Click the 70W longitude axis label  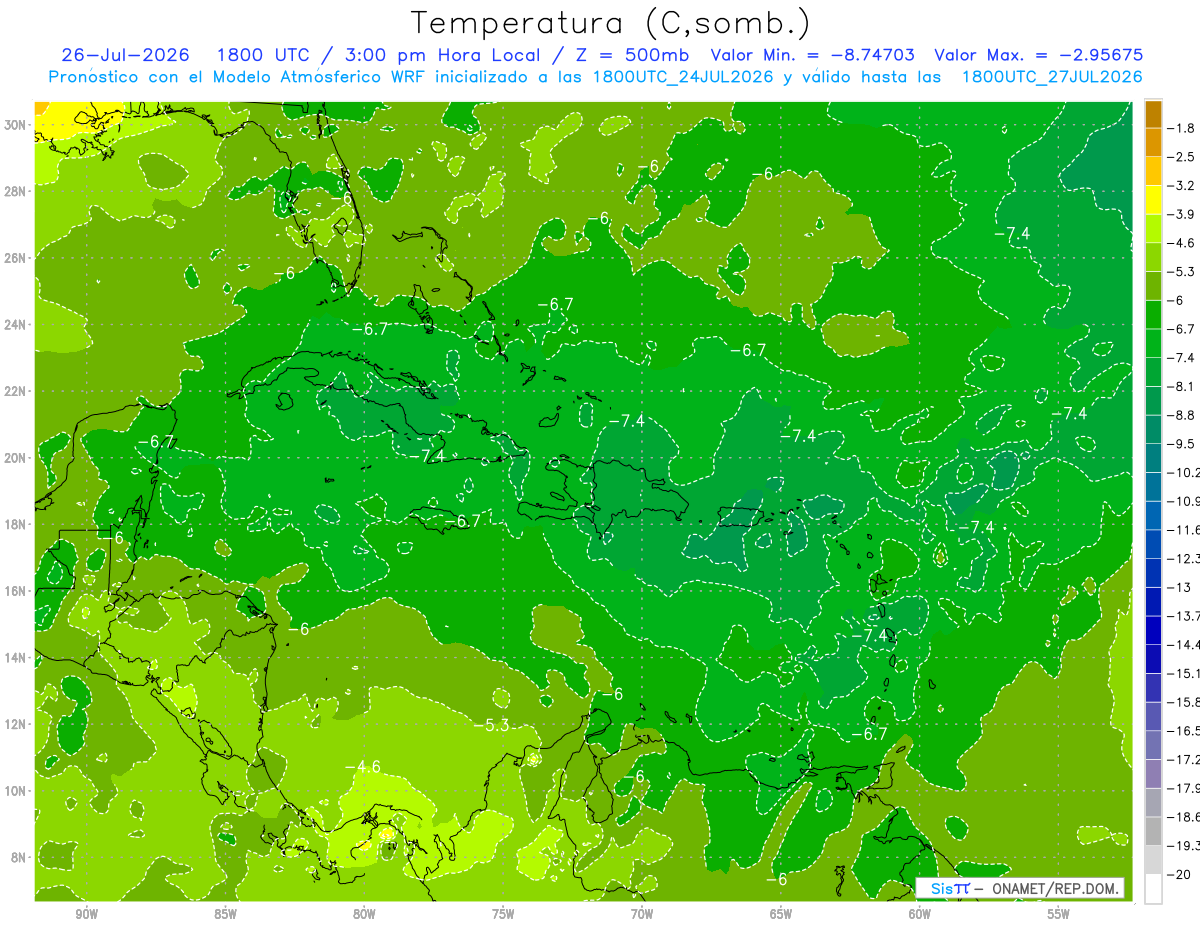[642, 915]
